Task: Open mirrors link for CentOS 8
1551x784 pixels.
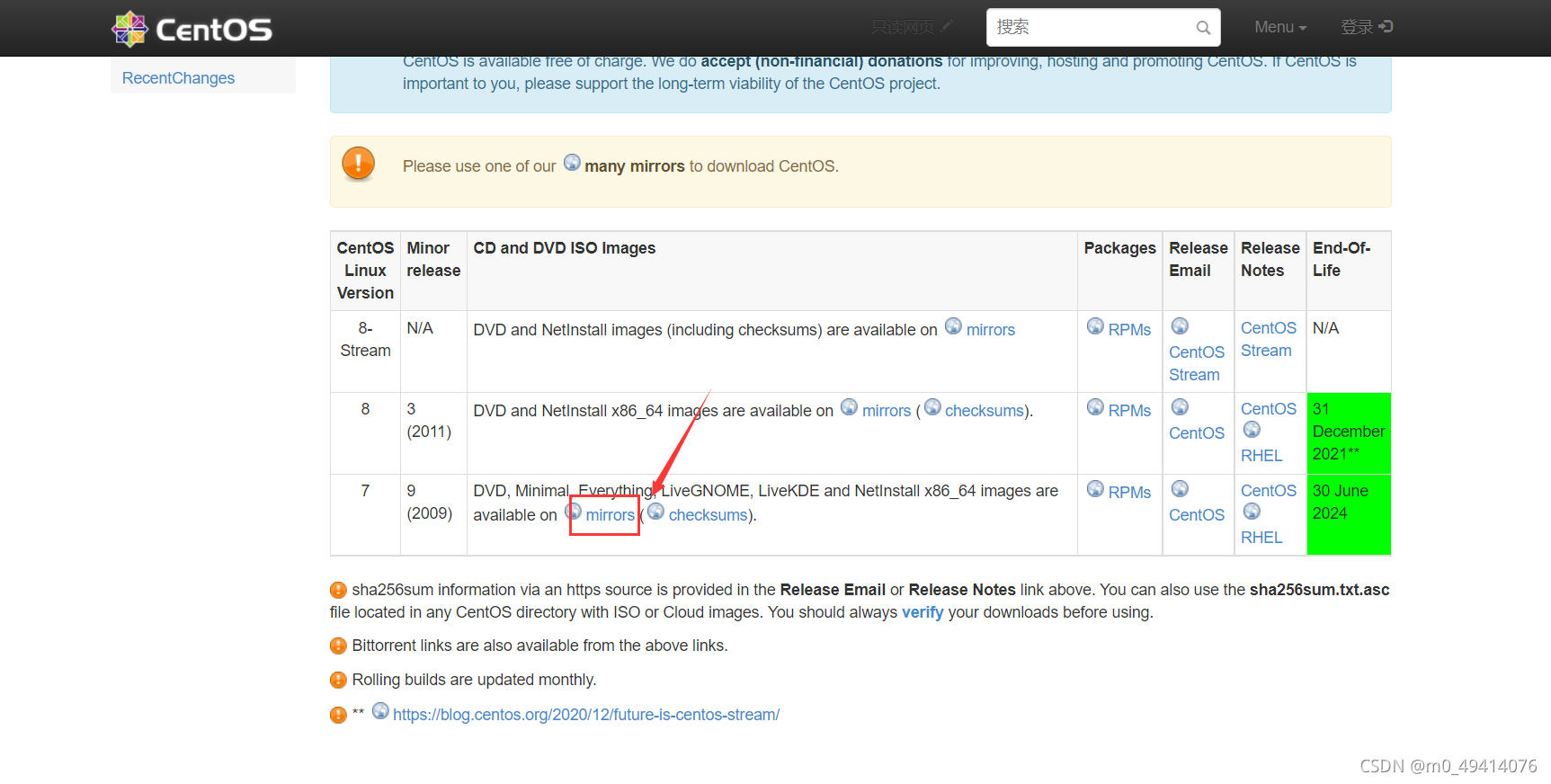Action: click(x=887, y=411)
